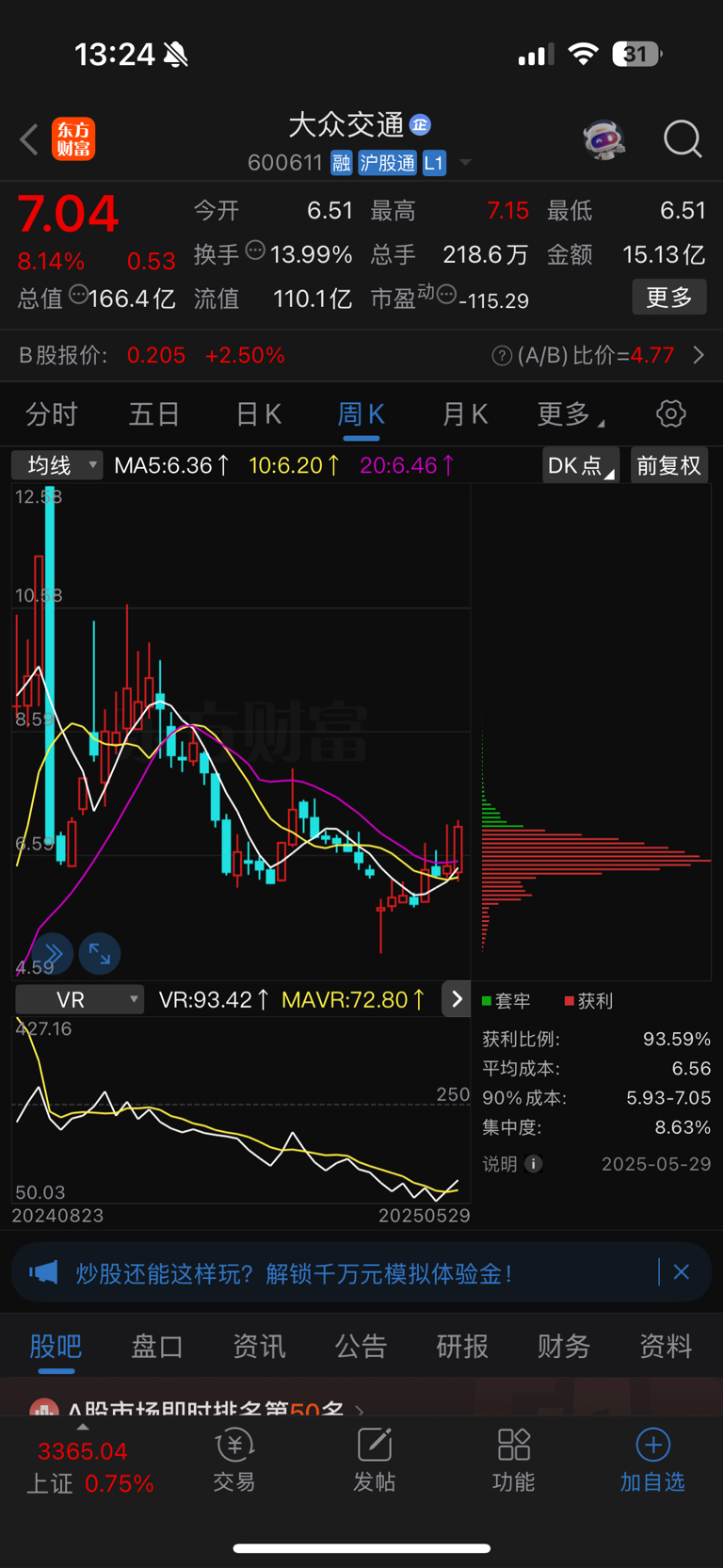Screen dimensions: 724x1568
Task: Switch to the 五日 chart tab
Action: click(x=154, y=413)
